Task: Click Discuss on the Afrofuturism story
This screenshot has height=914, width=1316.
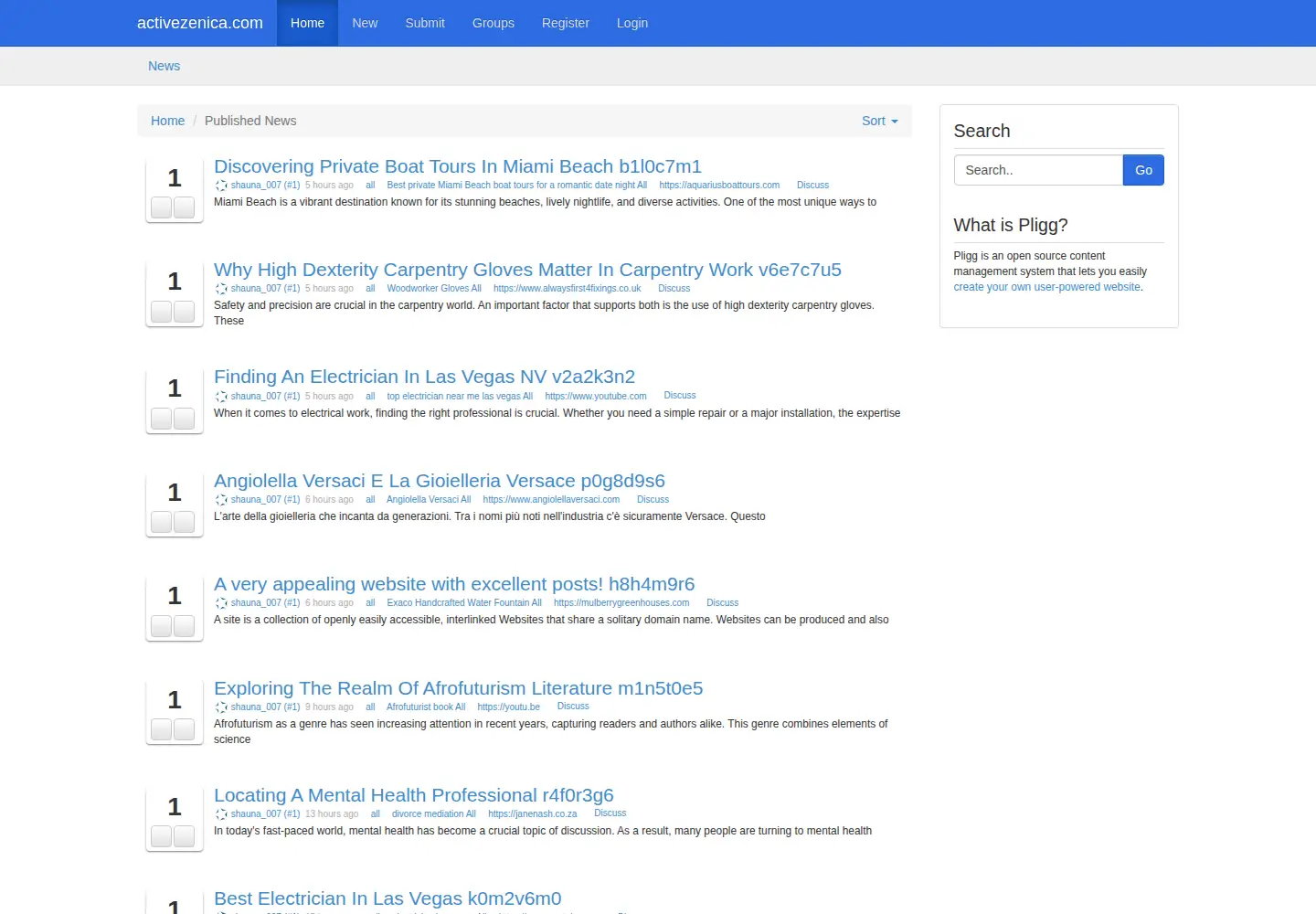Action: click(x=573, y=707)
